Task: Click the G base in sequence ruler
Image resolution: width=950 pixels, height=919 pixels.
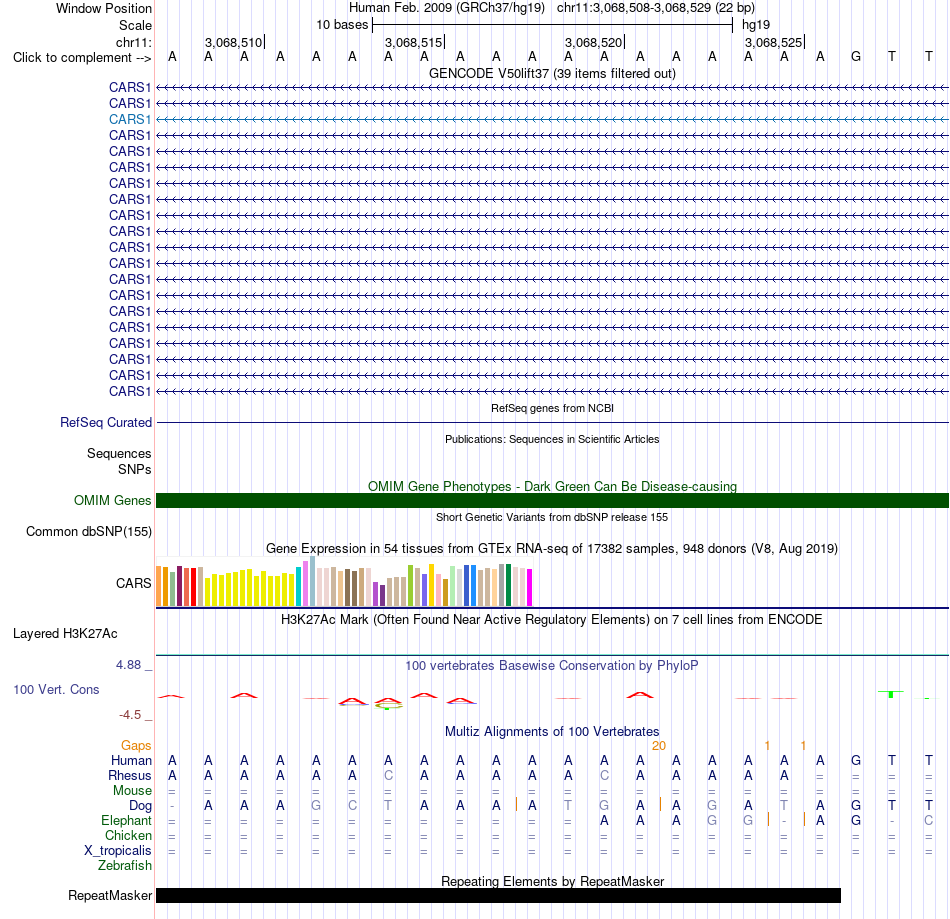Action: coord(855,57)
